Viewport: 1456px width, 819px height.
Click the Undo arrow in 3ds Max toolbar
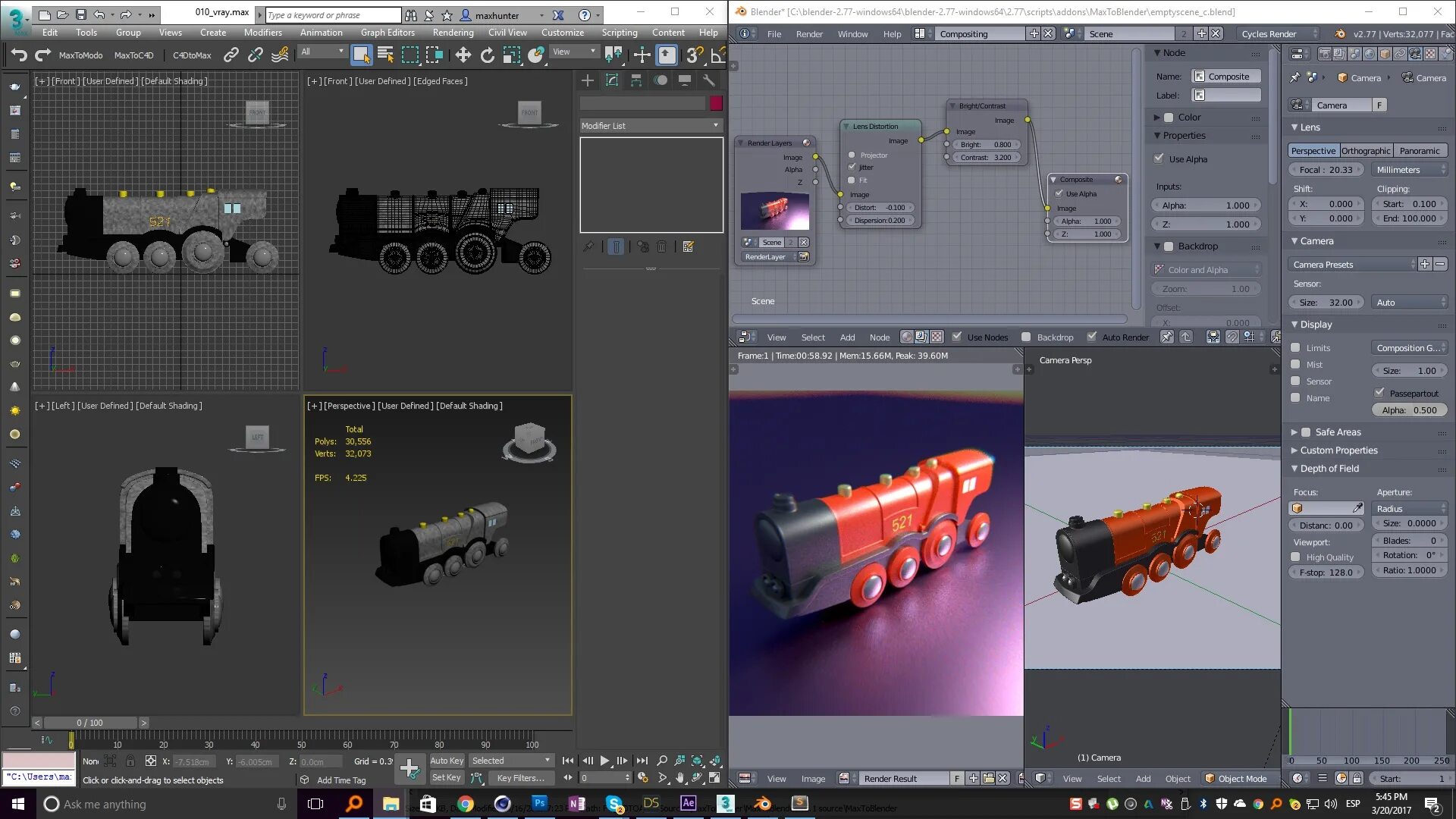pyautogui.click(x=19, y=55)
